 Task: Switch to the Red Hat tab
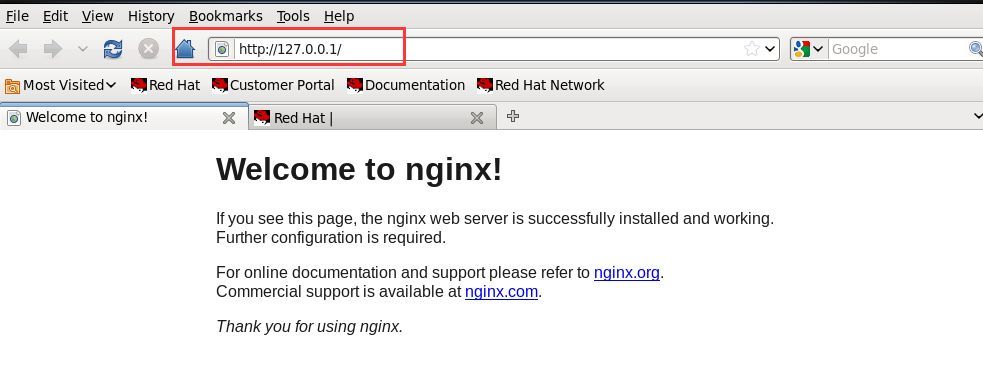pyautogui.click(x=373, y=118)
